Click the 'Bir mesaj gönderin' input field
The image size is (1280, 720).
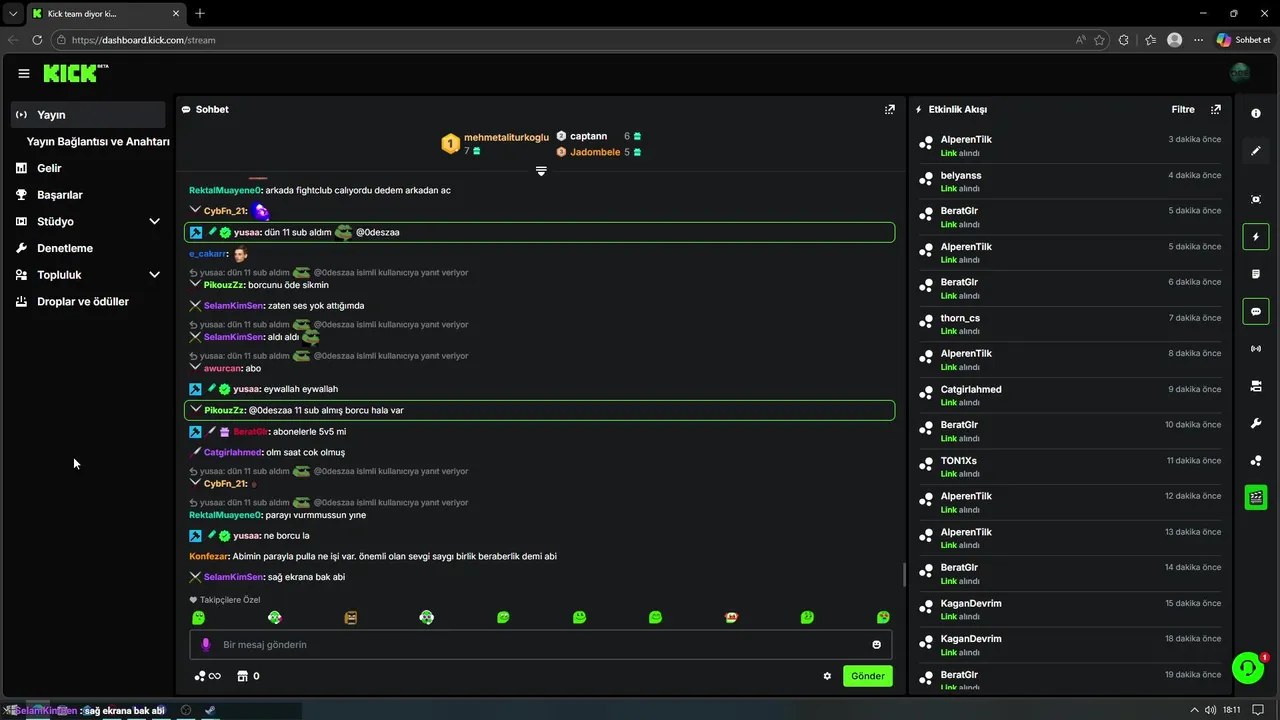(x=540, y=645)
